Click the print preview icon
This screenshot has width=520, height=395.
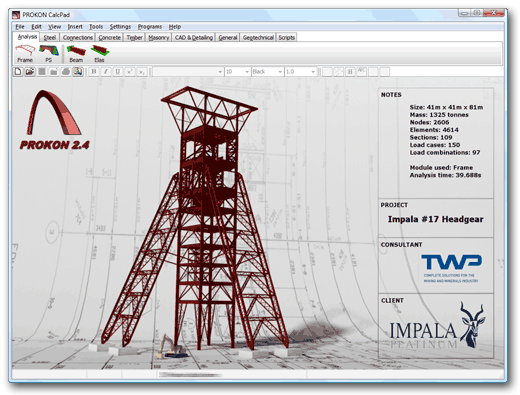[x=78, y=72]
